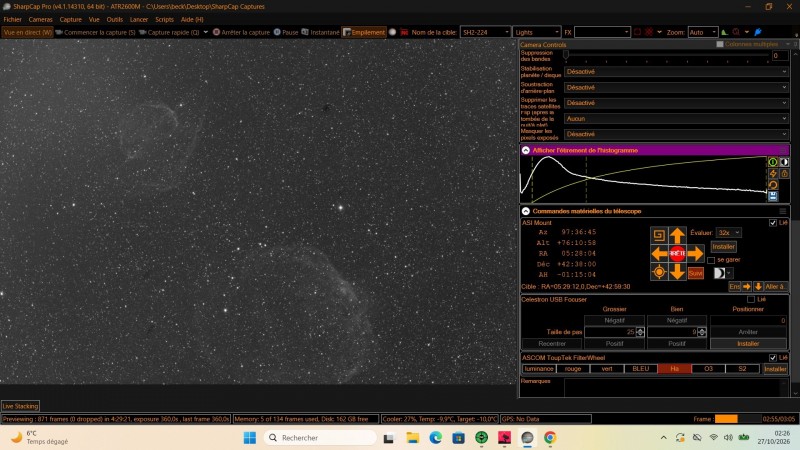The width and height of the screenshot is (800, 450).
Task: Open Stabilisation planète / disque dropdown
Action: (676, 72)
